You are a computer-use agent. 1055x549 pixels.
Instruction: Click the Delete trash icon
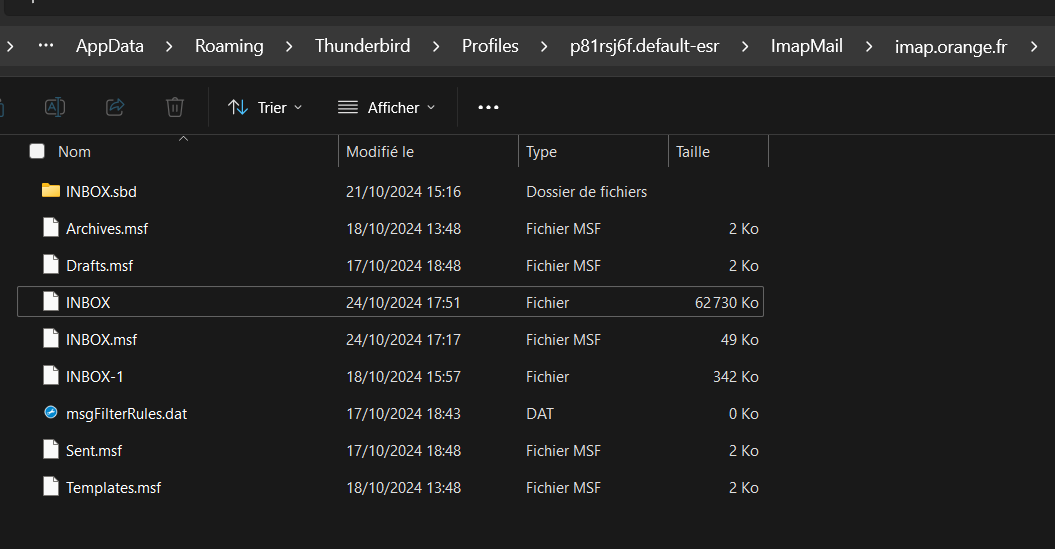(x=175, y=107)
